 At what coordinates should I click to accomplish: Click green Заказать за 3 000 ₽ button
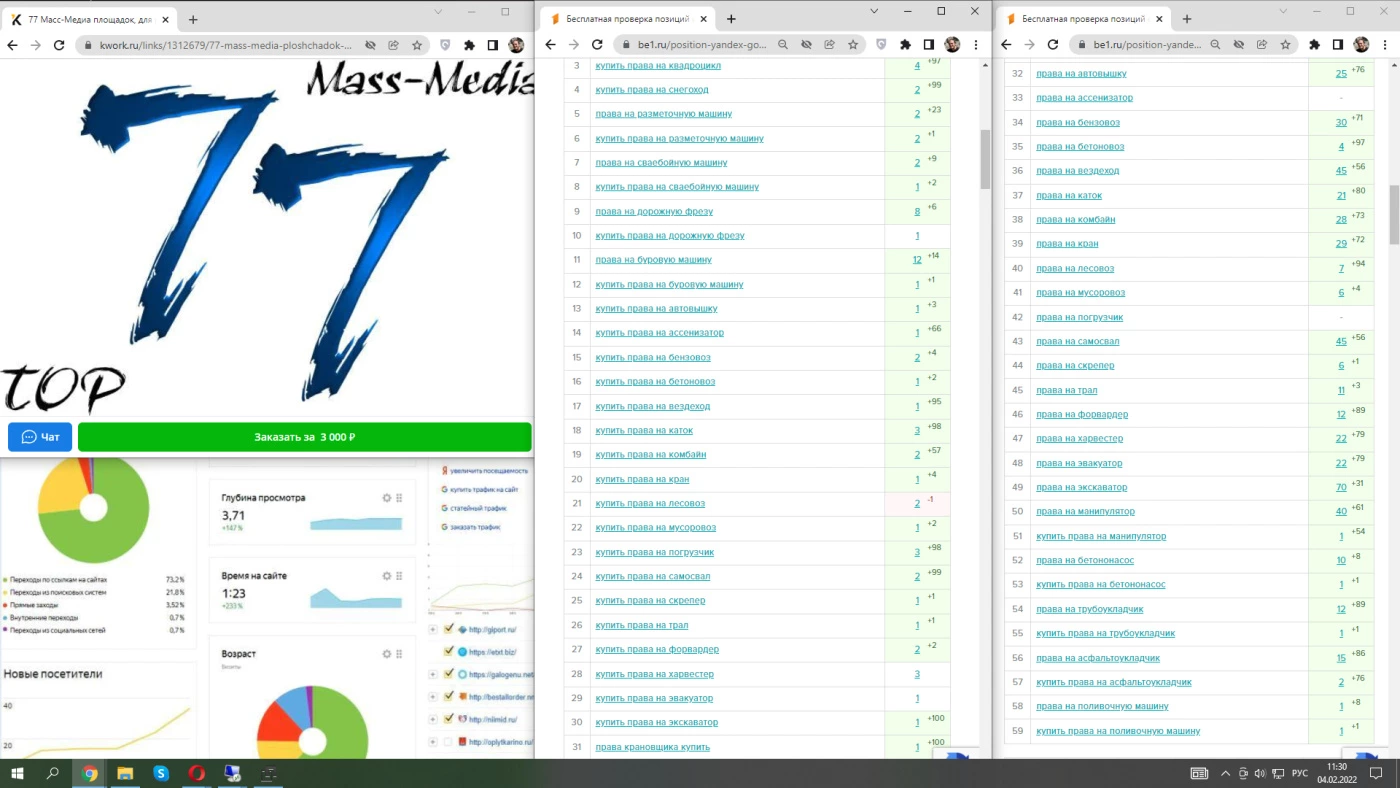coord(304,437)
